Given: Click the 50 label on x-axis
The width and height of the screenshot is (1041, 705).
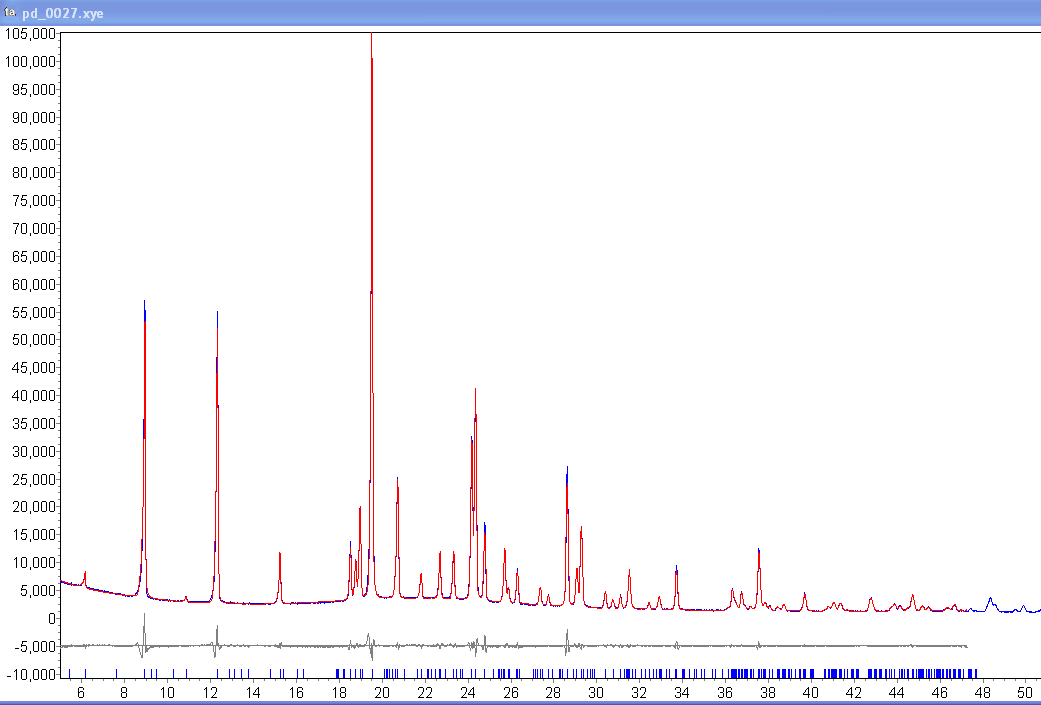Looking at the screenshot, I should (1025, 692).
